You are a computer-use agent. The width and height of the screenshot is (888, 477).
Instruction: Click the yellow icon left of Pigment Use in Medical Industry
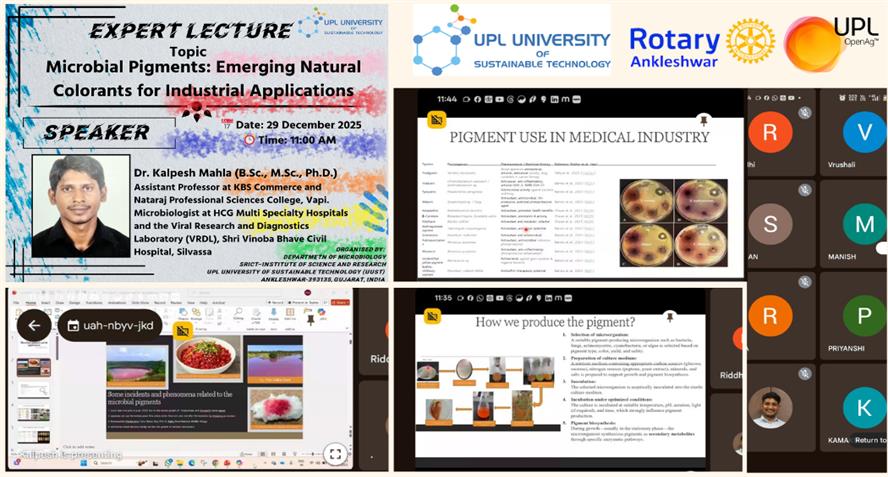435,120
